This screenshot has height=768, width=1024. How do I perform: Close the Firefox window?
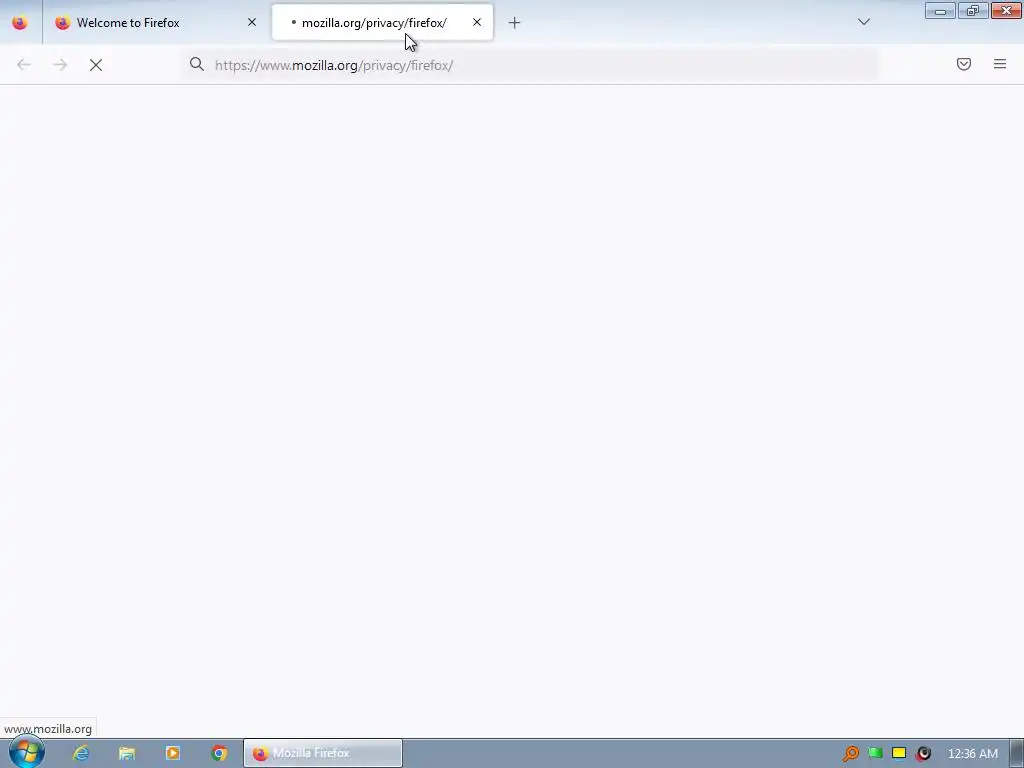point(1006,10)
